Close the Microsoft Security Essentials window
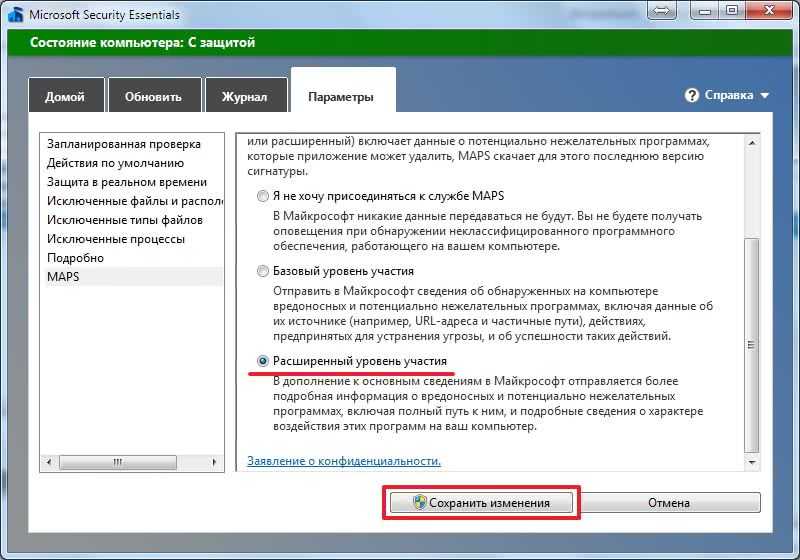Image resolution: width=800 pixels, height=560 pixels. coord(769,10)
